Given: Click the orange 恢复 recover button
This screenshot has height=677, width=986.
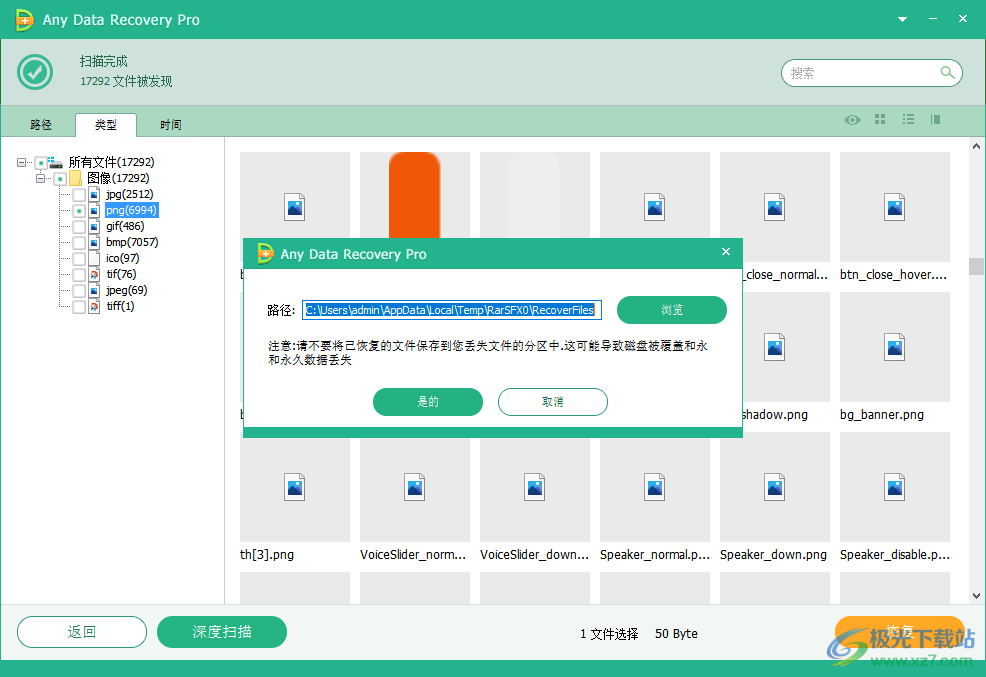Looking at the screenshot, I should (900, 631).
